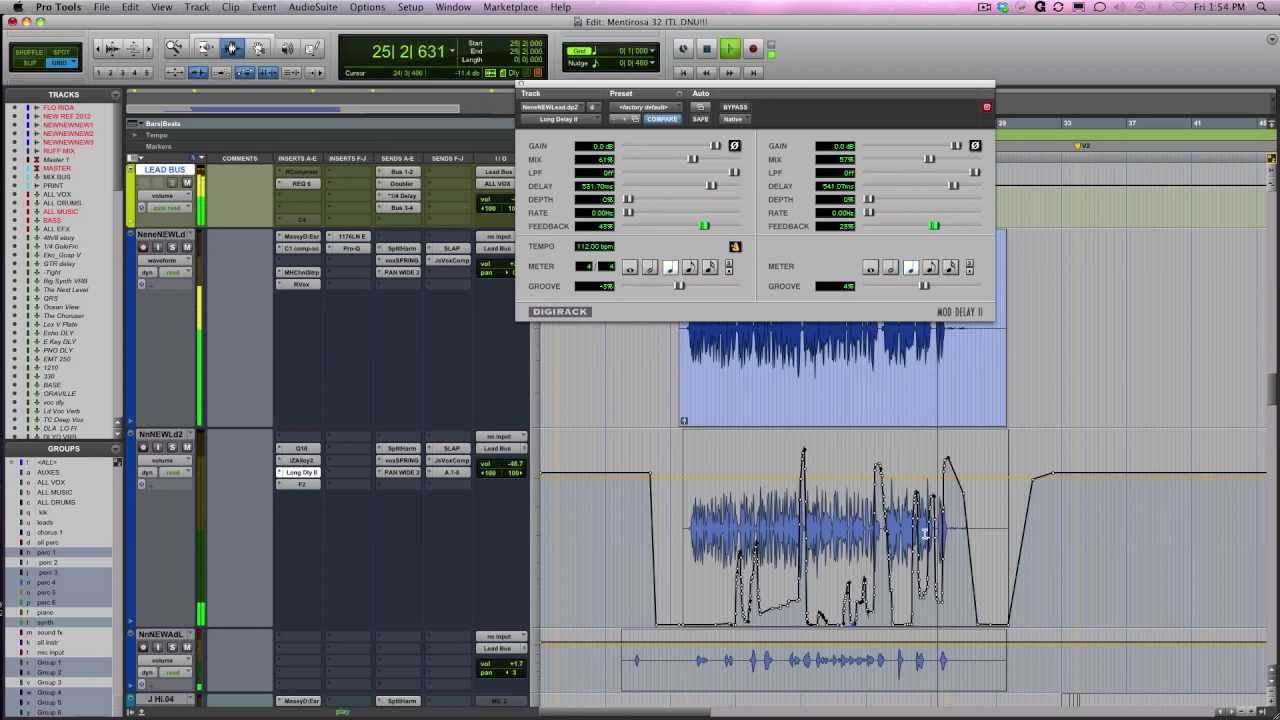Enable Shuffle edit mode

coord(30,52)
